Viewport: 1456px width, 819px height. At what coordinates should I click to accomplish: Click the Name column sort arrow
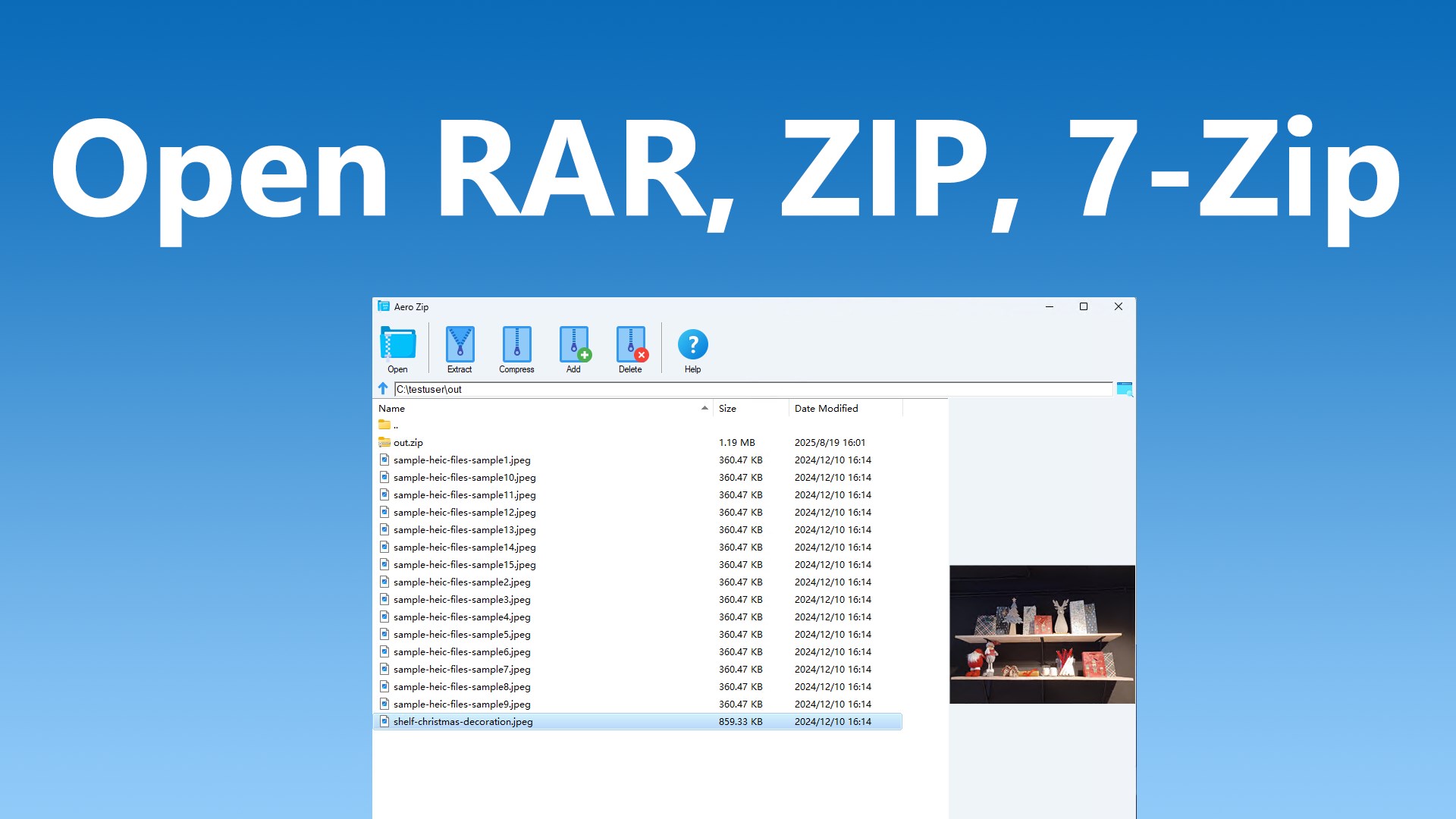tap(704, 408)
